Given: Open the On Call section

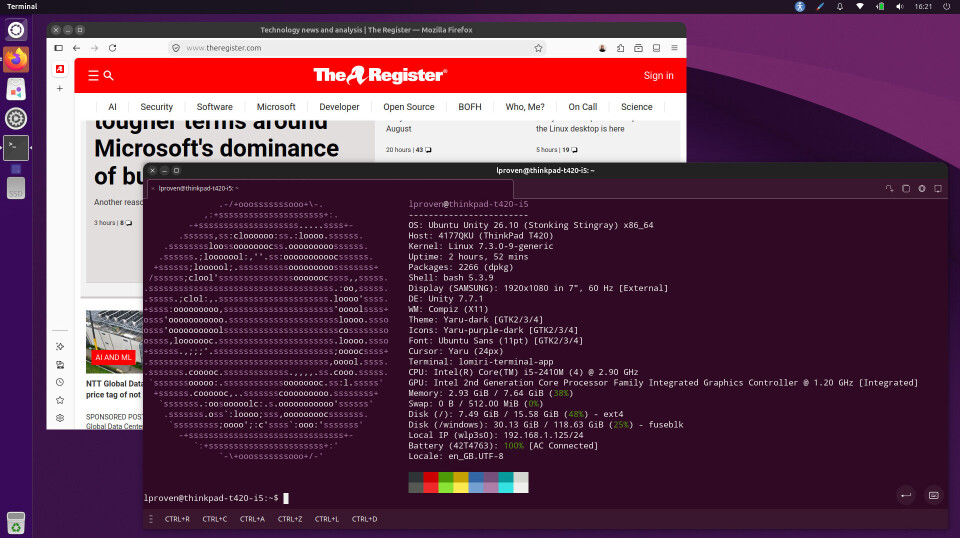Looking at the screenshot, I should point(582,106).
